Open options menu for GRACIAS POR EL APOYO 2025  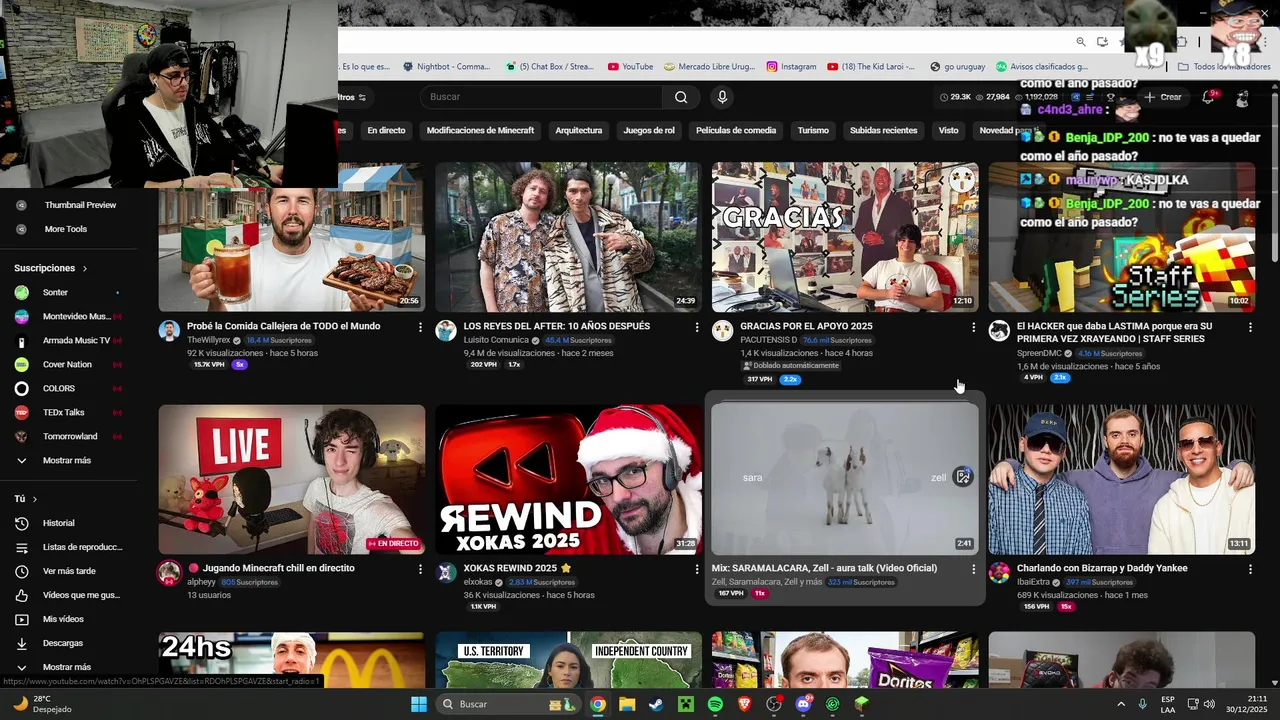[973, 327]
